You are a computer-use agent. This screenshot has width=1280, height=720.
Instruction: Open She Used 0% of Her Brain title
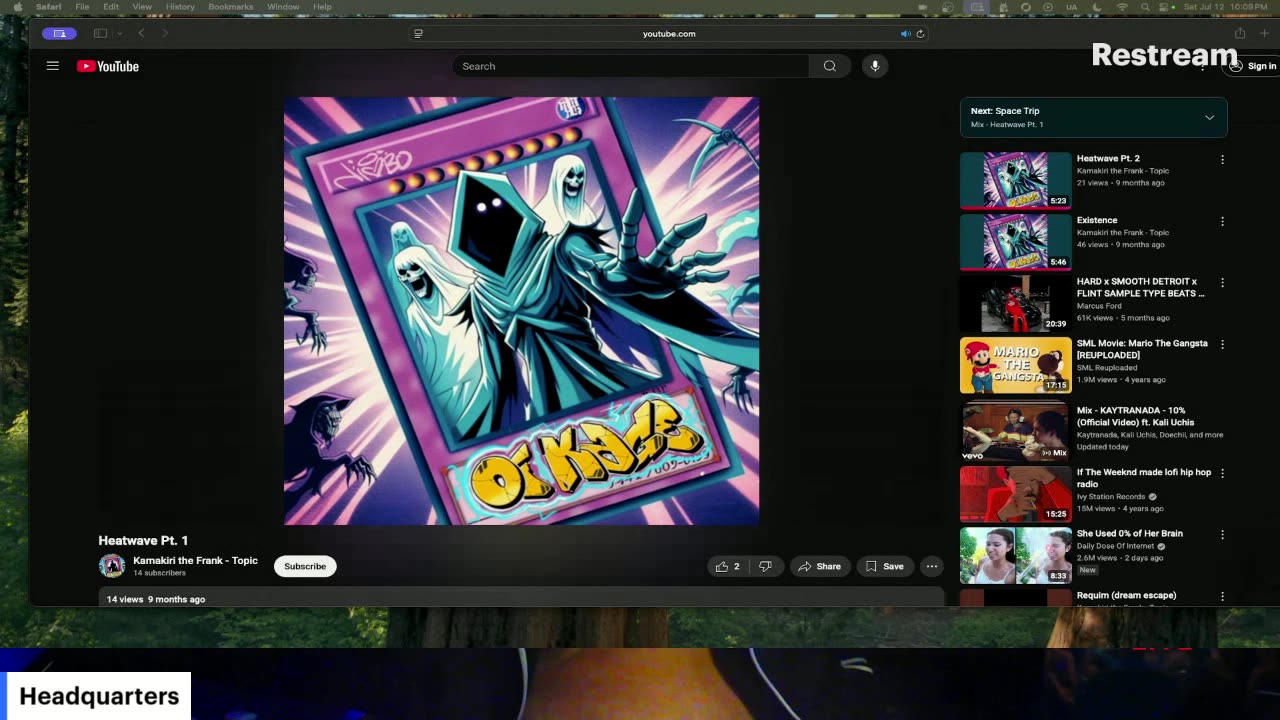(1130, 534)
